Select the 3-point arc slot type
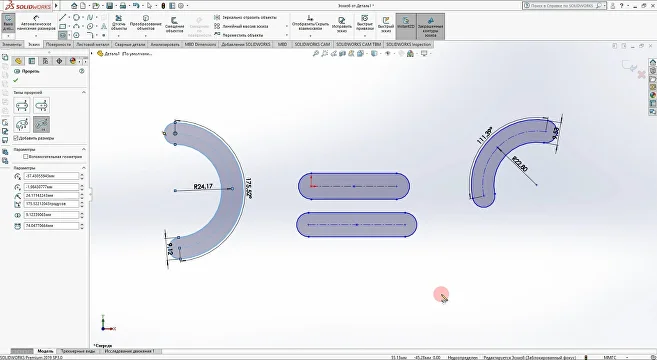The width and height of the screenshot is (657, 360). (22, 124)
